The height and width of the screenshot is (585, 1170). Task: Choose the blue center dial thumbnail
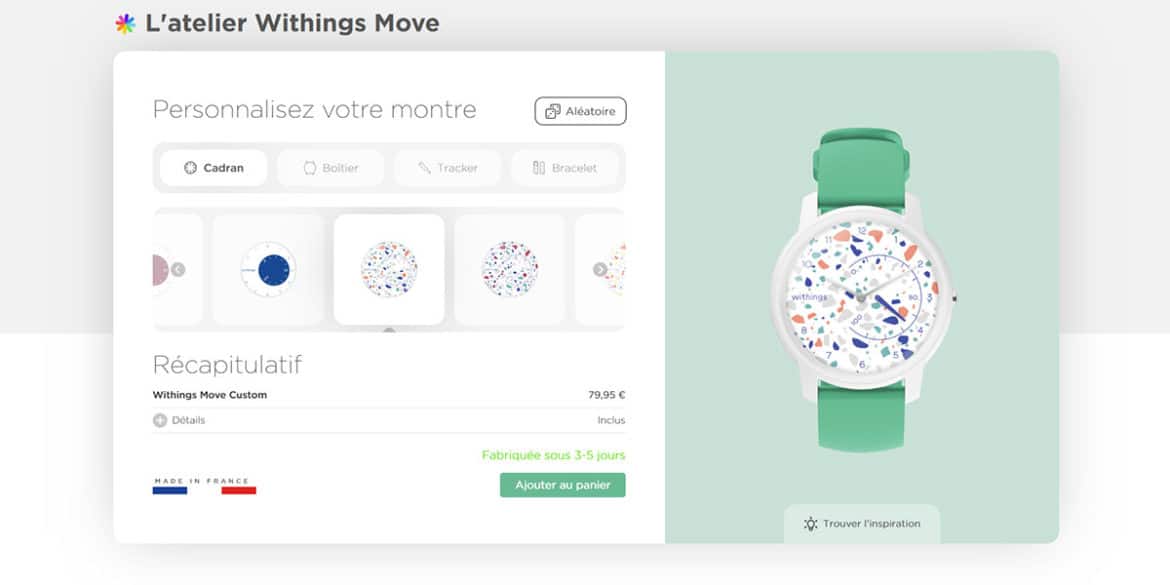(268, 269)
